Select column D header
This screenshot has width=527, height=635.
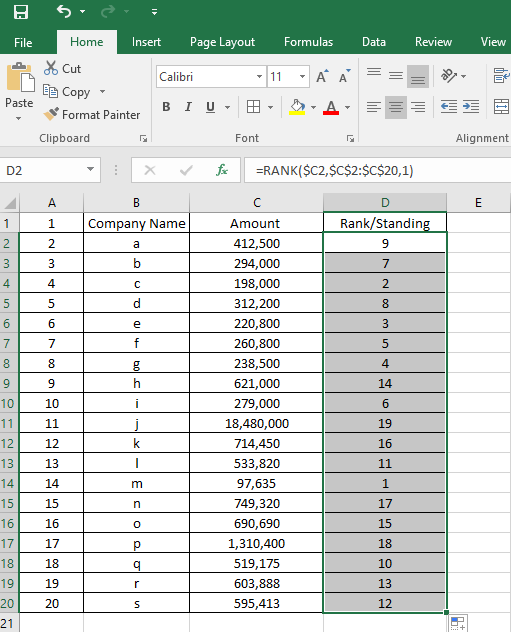[385, 202]
